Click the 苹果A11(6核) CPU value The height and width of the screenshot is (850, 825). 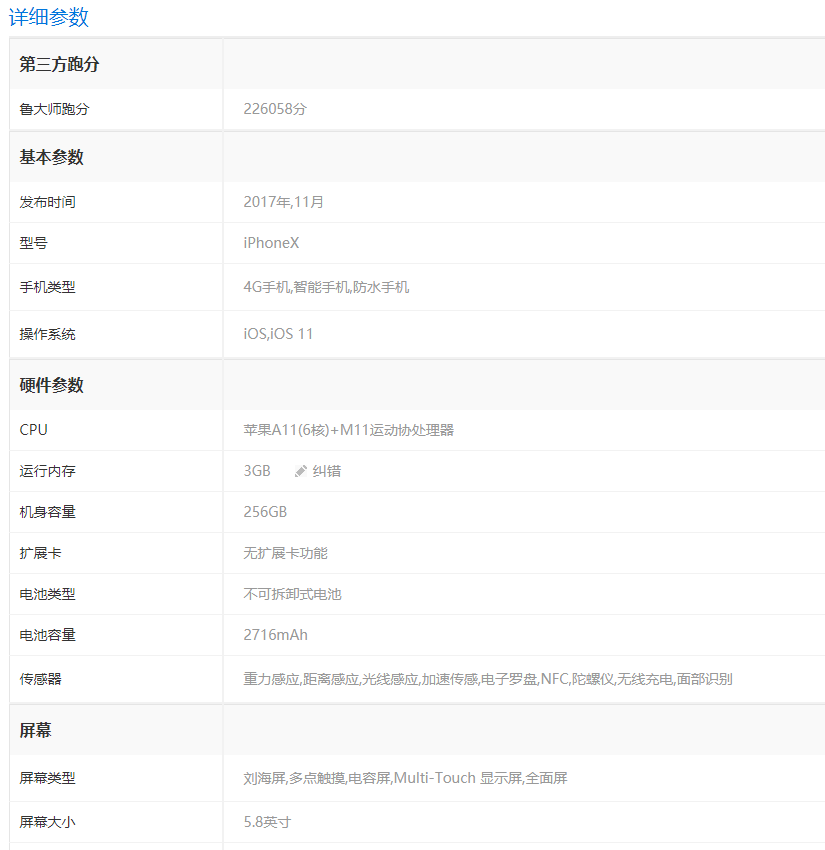pyautogui.click(x=286, y=430)
